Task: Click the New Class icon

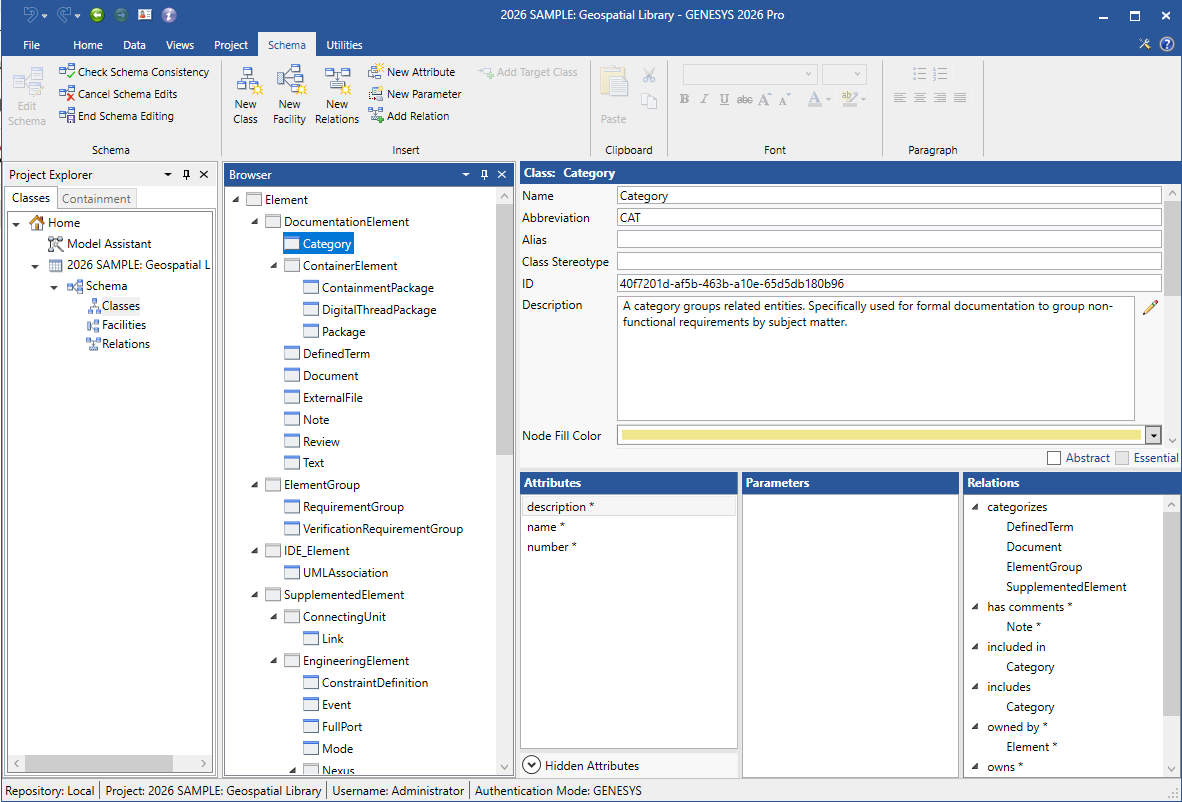Action: click(x=246, y=96)
